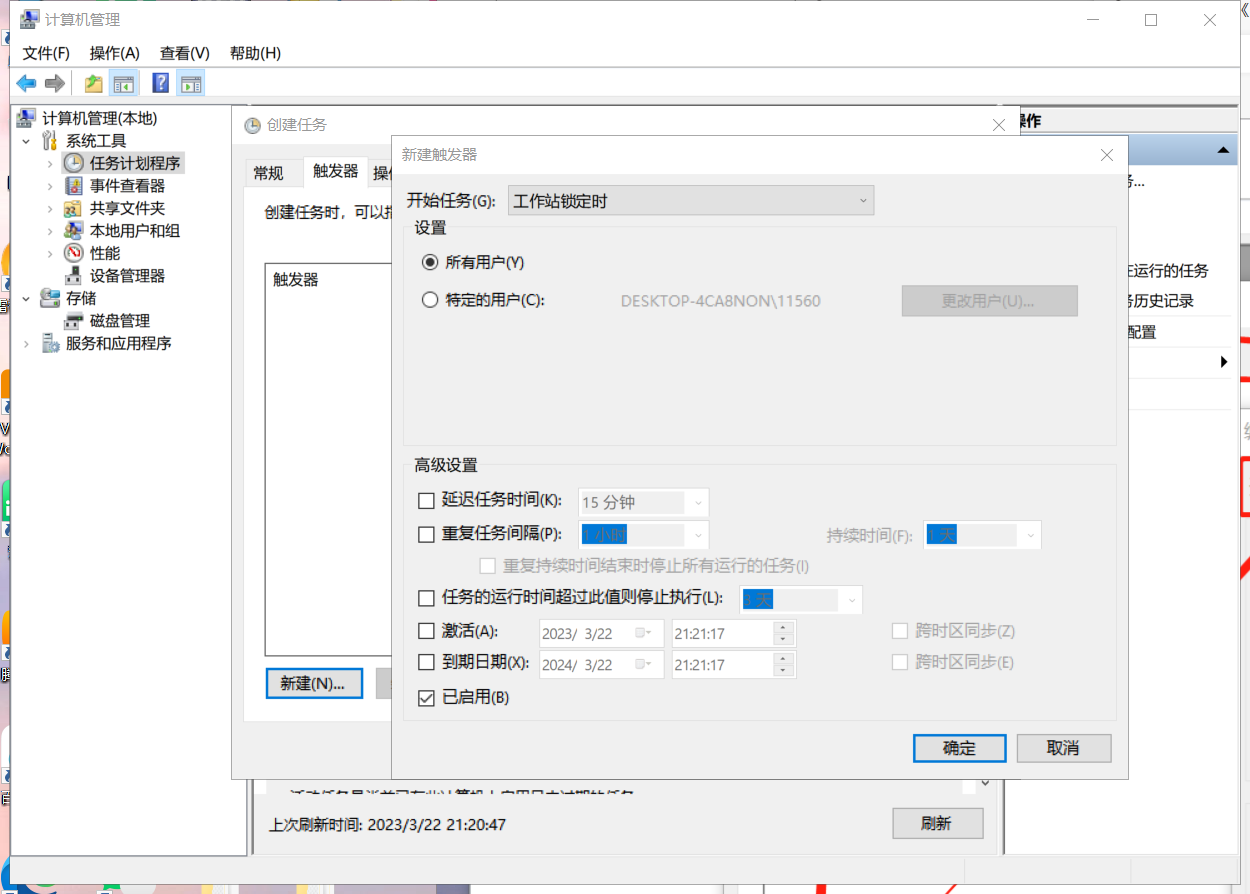Uncheck the 已启用 checkbox
This screenshot has width=1250, height=894.
pos(426,698)
